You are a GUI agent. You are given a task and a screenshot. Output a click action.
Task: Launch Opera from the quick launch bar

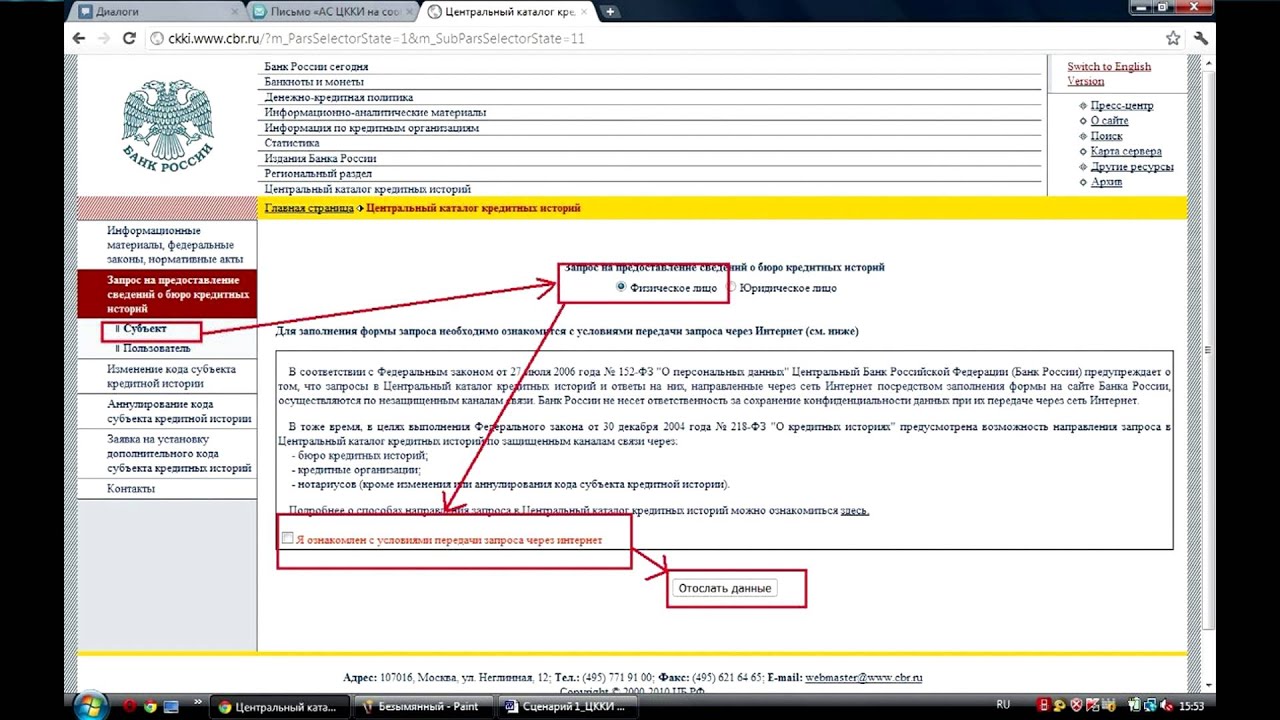[130, 706]
